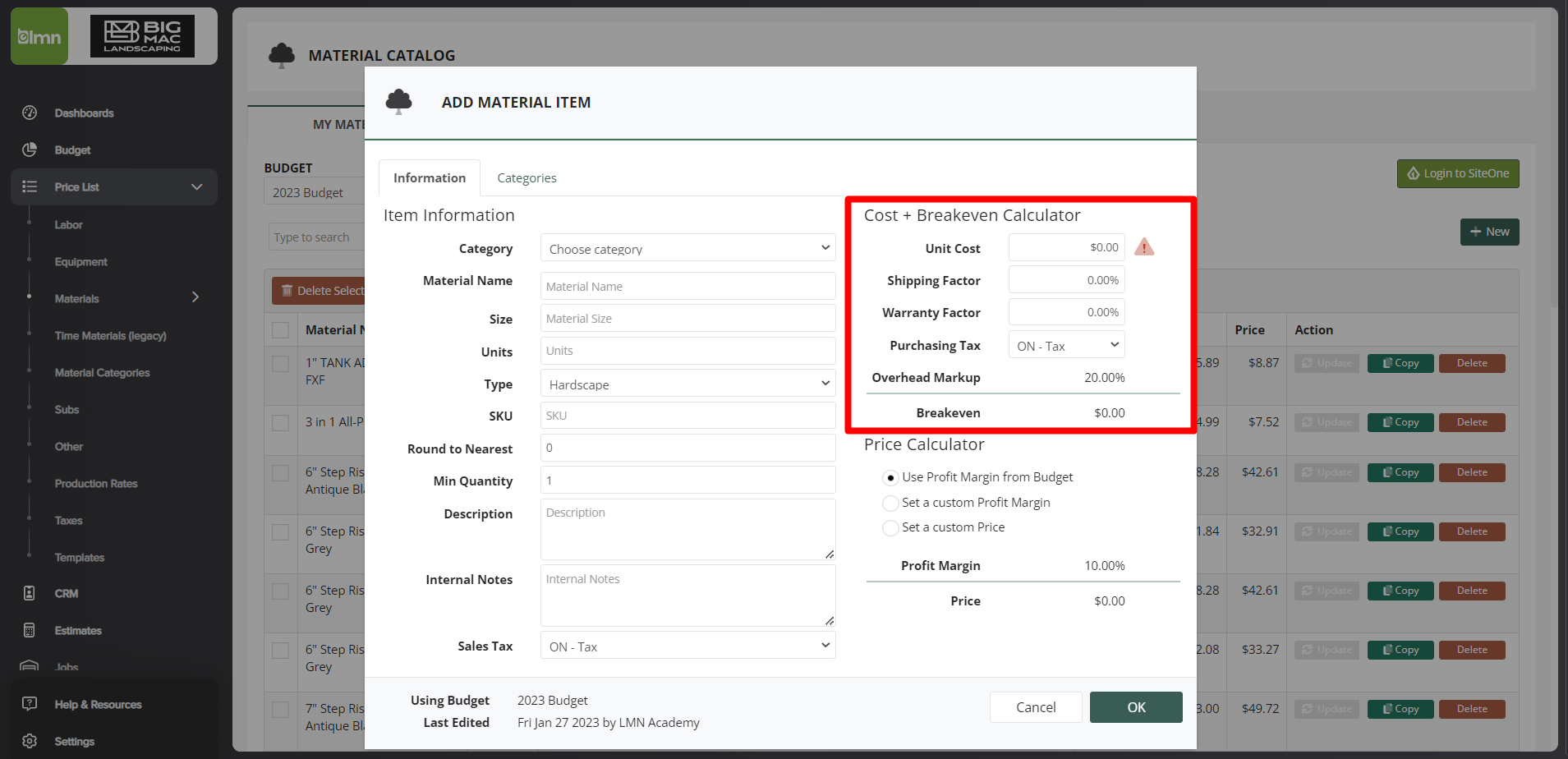
Task: Open Production Rates in the sidebar
Action: [x=95, y=483]
